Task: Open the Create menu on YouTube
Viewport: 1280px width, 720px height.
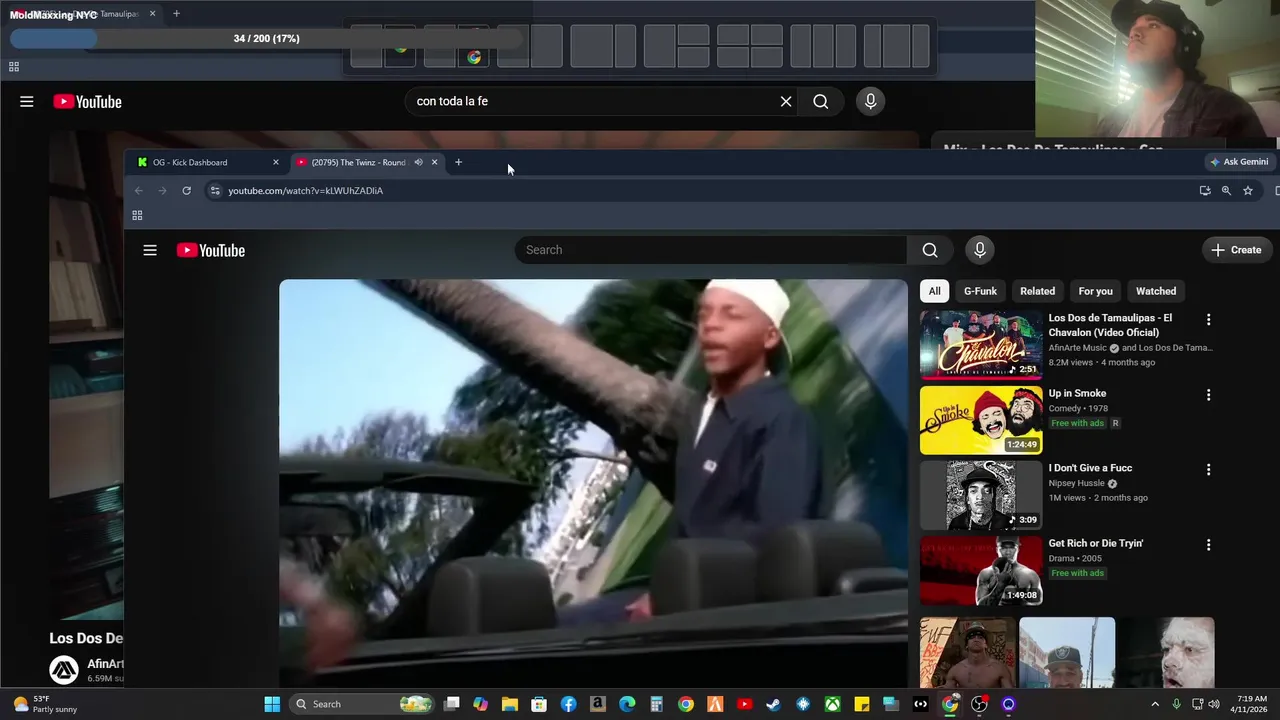Action: pyautogui.click(x=1237, y=250)
